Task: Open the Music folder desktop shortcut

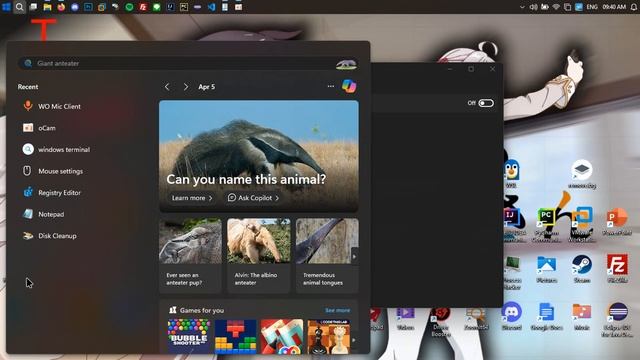Action: (x=582, y=316)
